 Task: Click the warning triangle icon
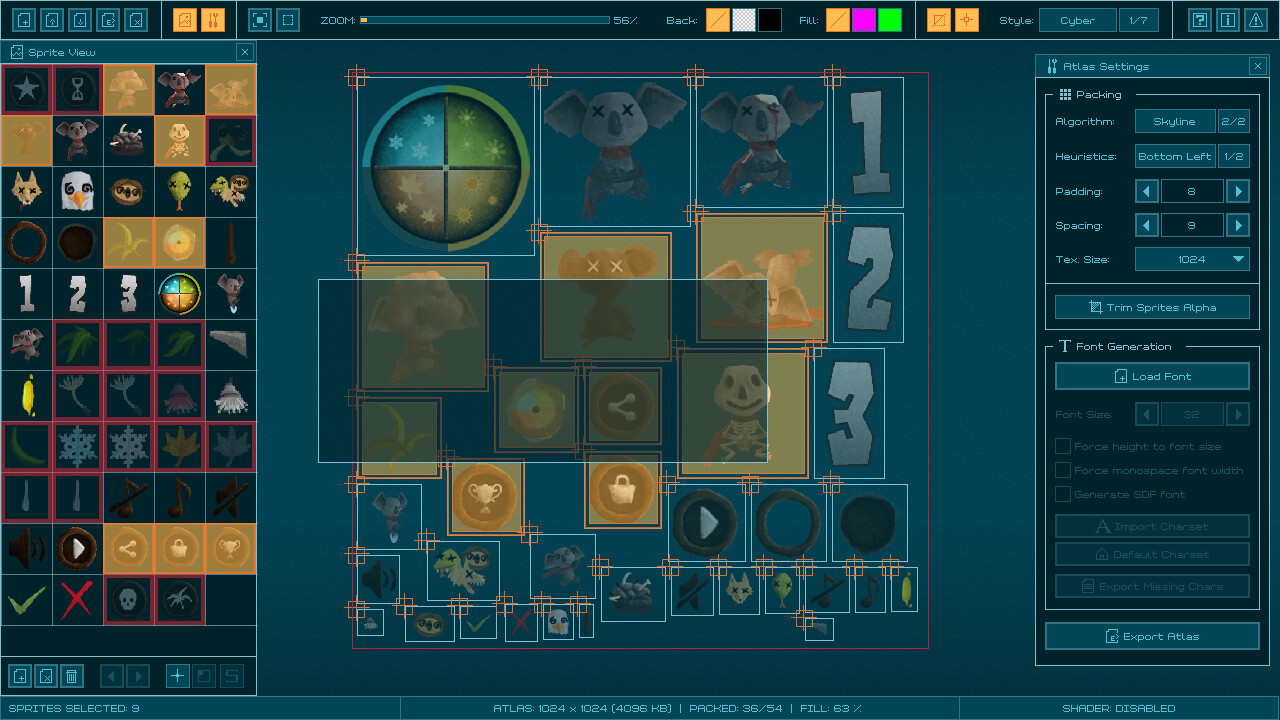coord(1256,19)
